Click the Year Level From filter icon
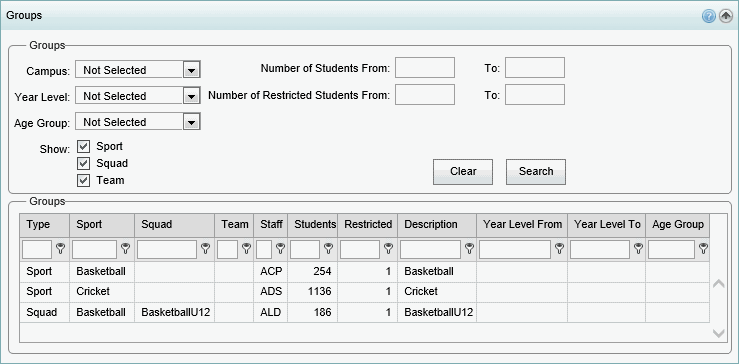 tap(559, 249)
